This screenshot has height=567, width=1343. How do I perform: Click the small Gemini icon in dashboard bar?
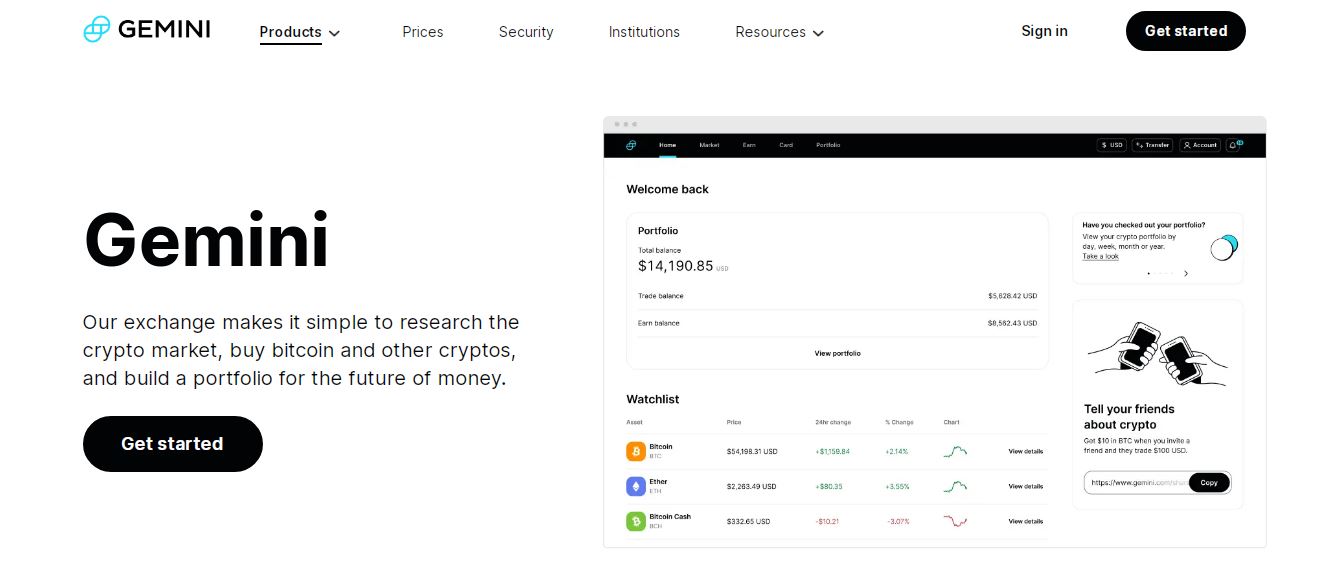point(631,145)
